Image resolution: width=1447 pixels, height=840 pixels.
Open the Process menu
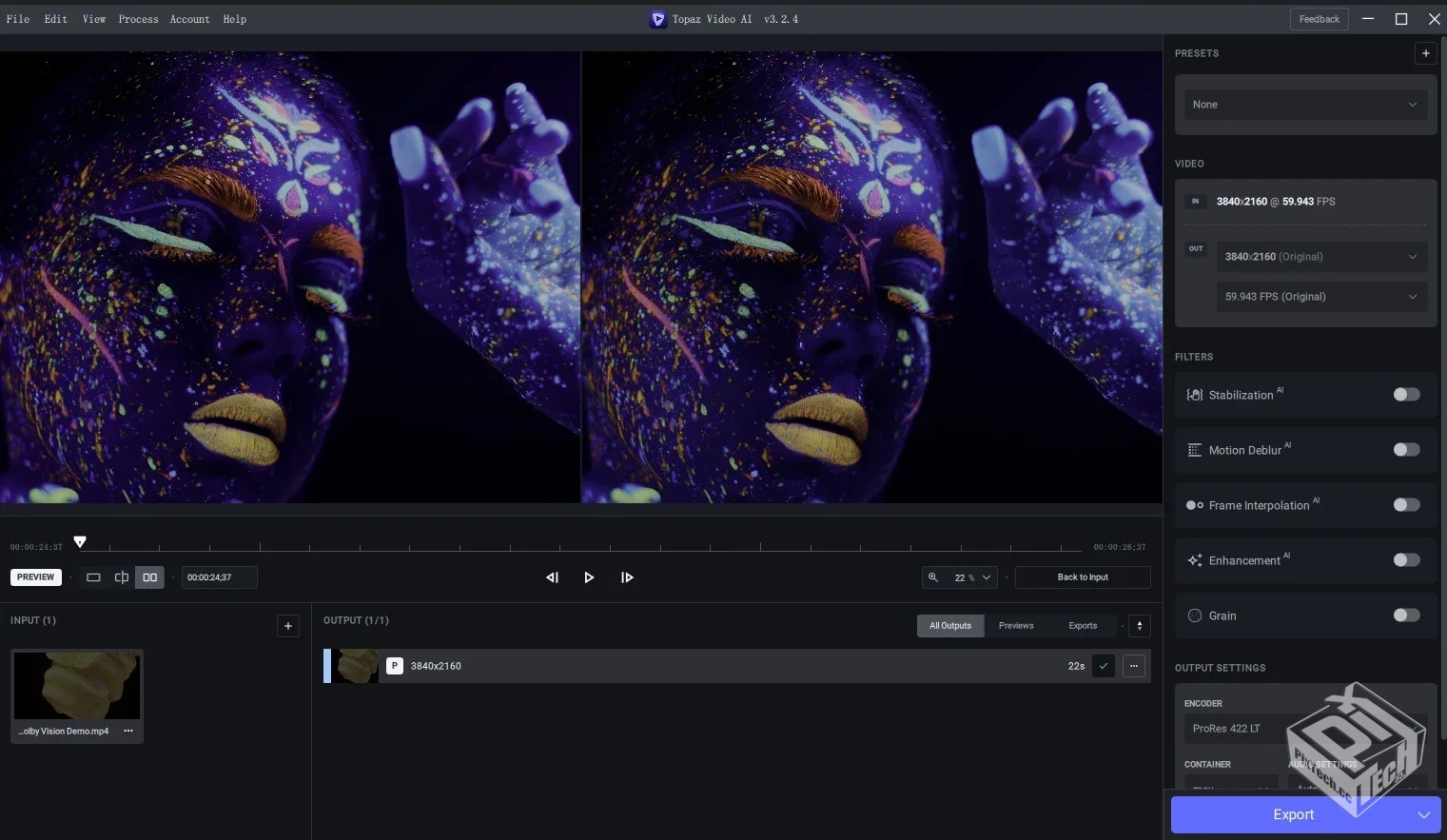click(x=138, y=19)
